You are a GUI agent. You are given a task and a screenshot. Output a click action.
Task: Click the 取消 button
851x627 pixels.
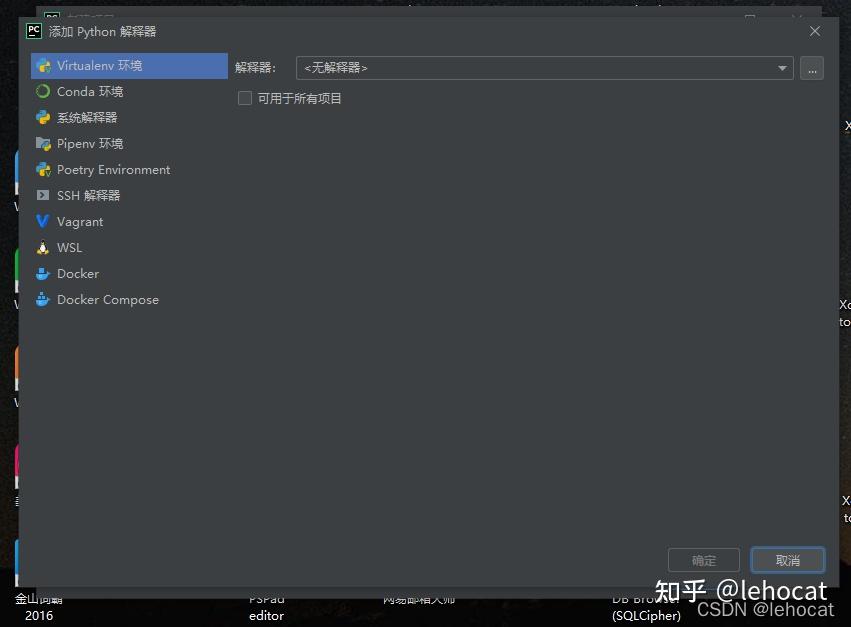(x=788, y=560)
